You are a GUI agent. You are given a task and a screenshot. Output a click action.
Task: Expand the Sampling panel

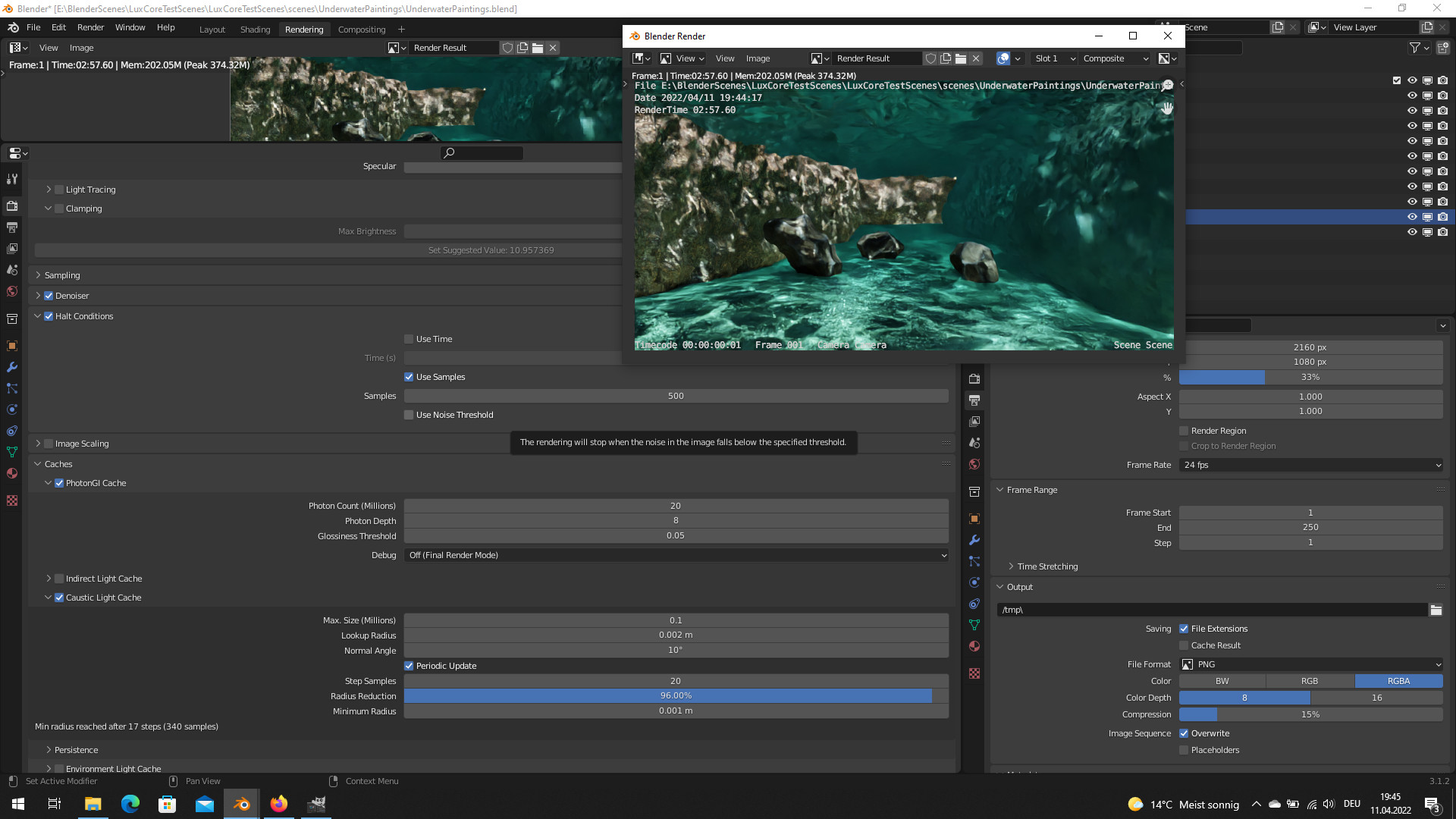pos(62,275)
